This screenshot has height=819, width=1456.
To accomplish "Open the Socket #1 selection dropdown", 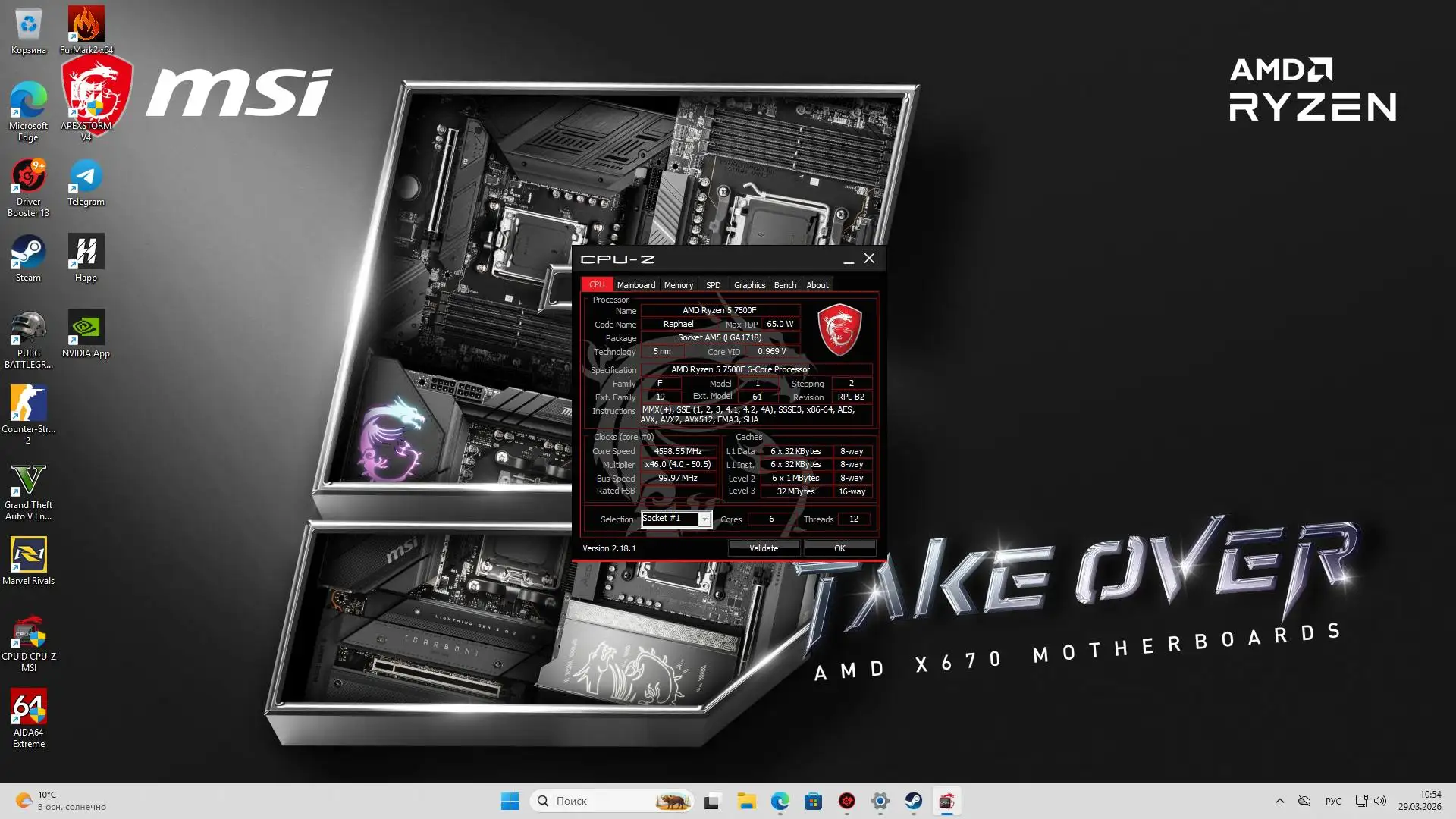I will tap(704, 519).
